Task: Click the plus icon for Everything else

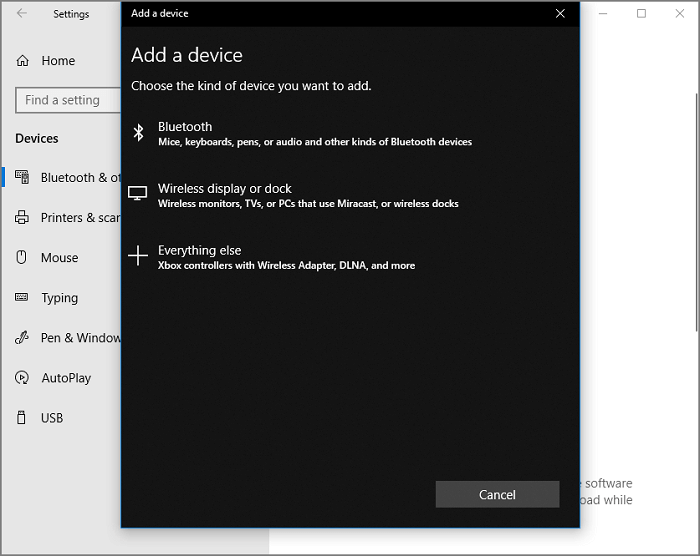Action: click(138, 257)
